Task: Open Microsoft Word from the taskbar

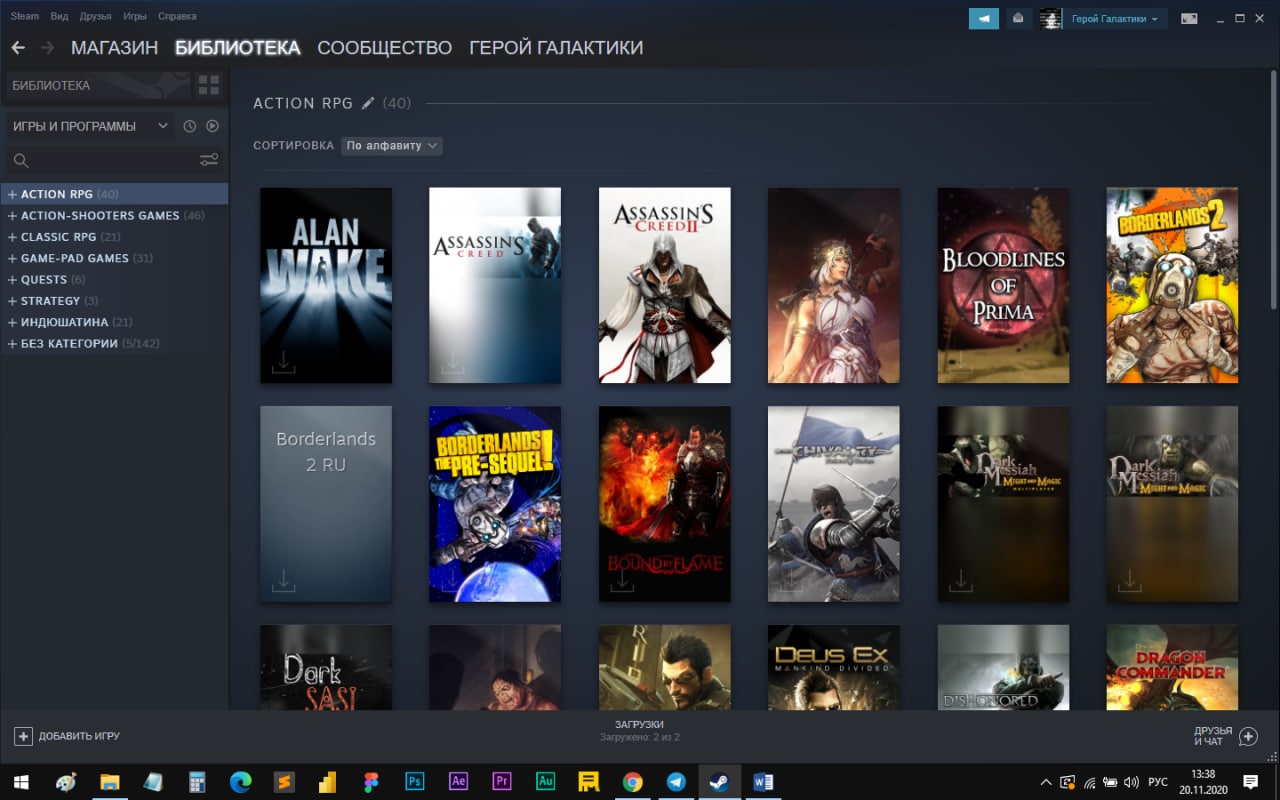Action: (x=763, y=782)
